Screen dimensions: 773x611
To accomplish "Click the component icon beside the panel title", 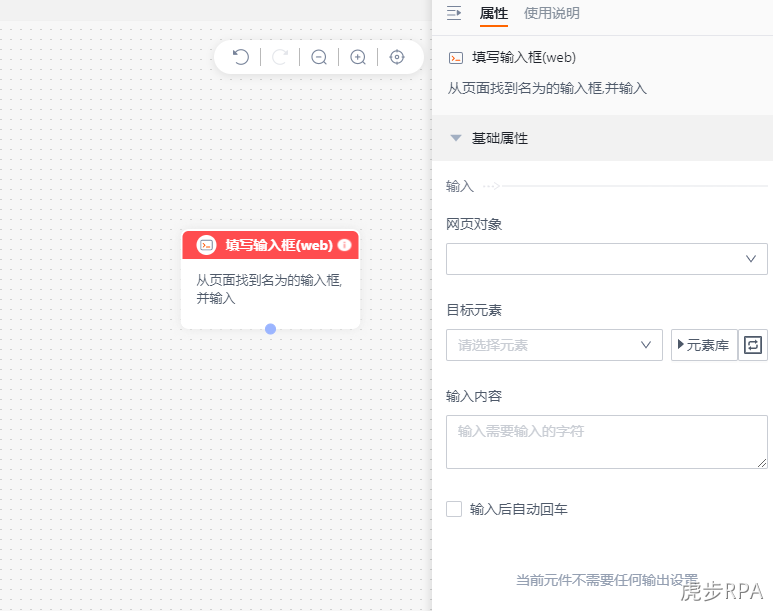I will 456,58.
